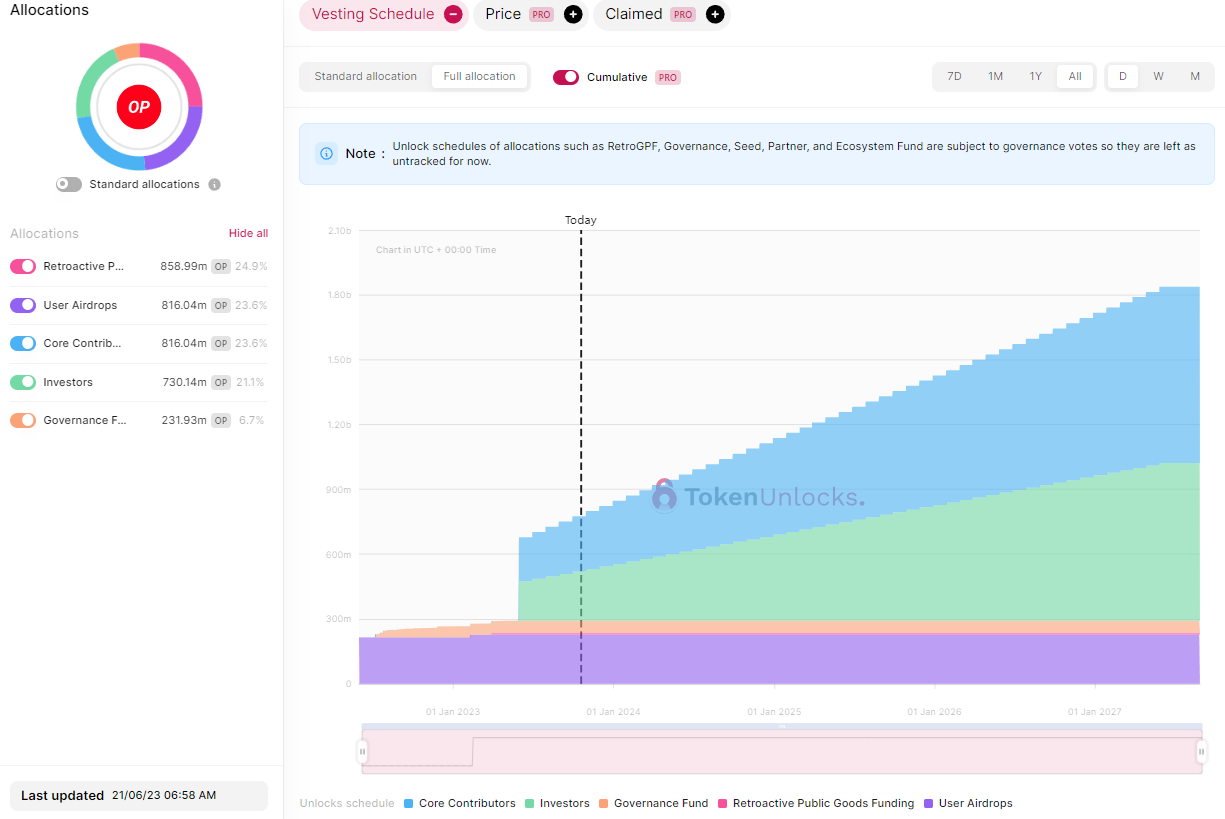The width and height of the screenshot is (1225, 819).
Task: Add the Price series with plus icon
Action: tap(573, 14)
